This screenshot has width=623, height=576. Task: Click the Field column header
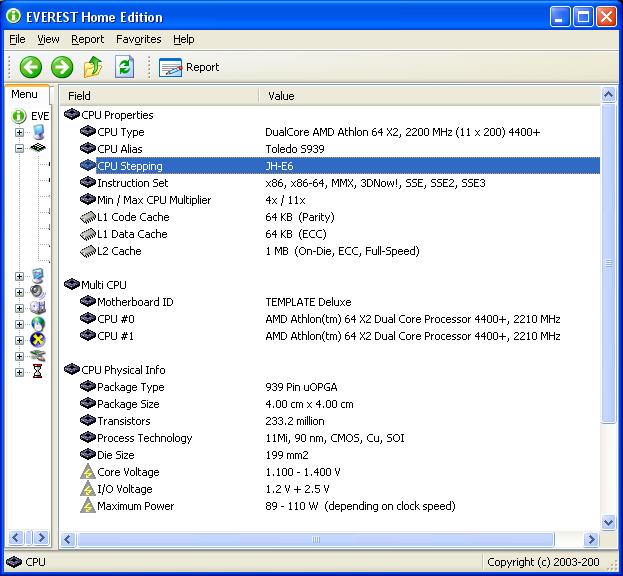pos(159,96)
